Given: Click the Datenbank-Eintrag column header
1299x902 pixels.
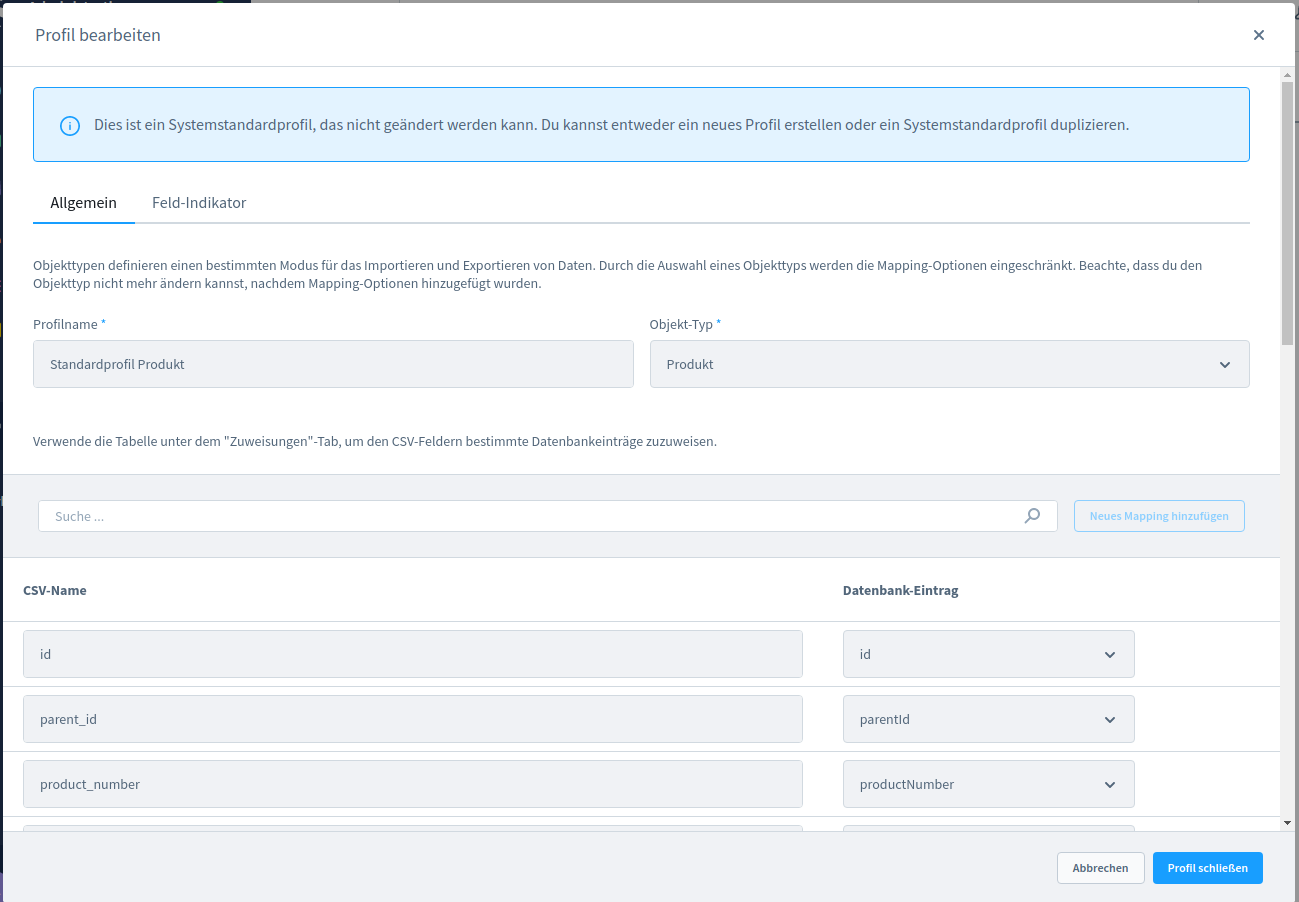Looking at the screenshot, I should tap(901, 590).
